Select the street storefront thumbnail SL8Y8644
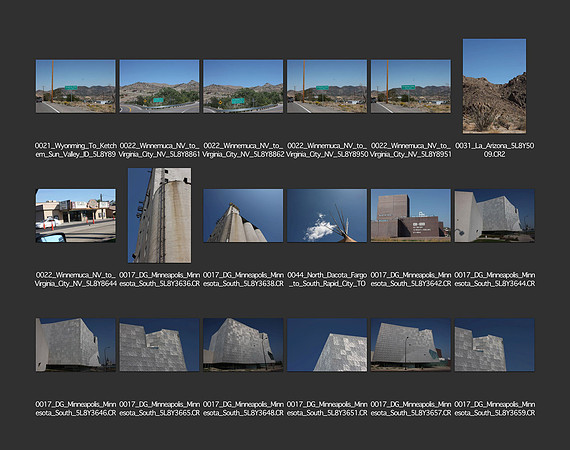 click(x=76, y=216)
